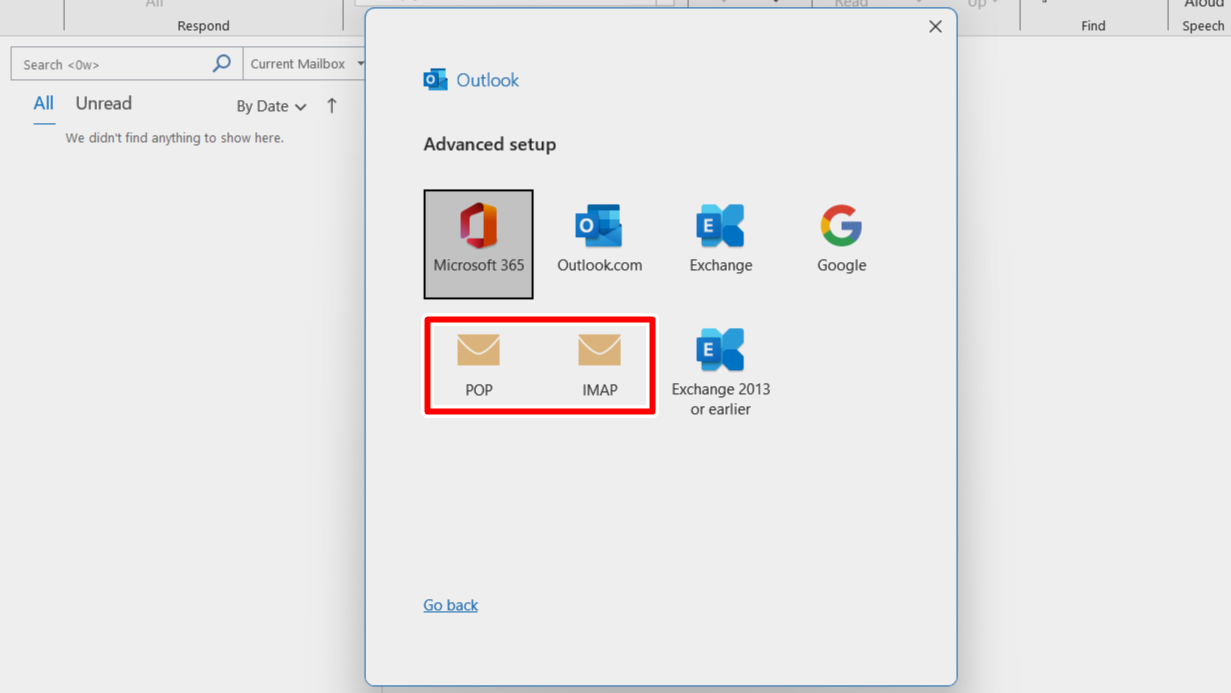Select the Microsoft 365 account type

478,244
